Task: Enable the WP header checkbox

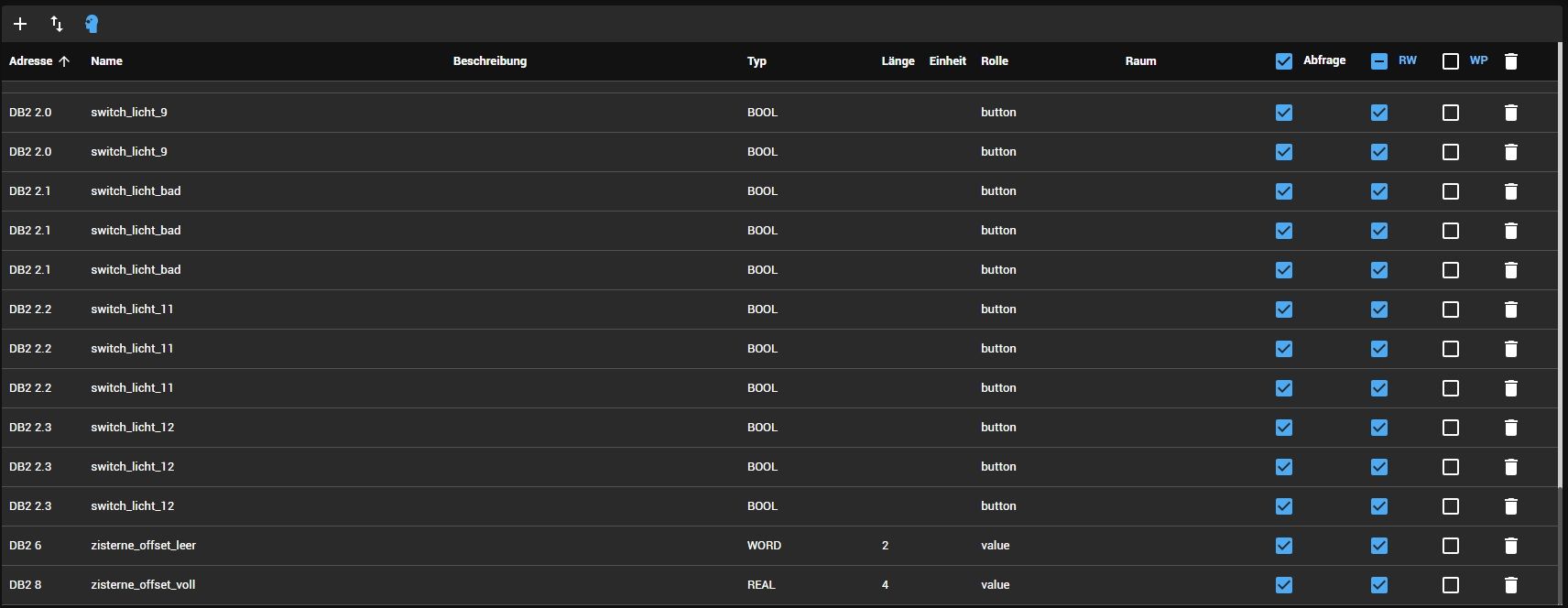Action: 1451,61
